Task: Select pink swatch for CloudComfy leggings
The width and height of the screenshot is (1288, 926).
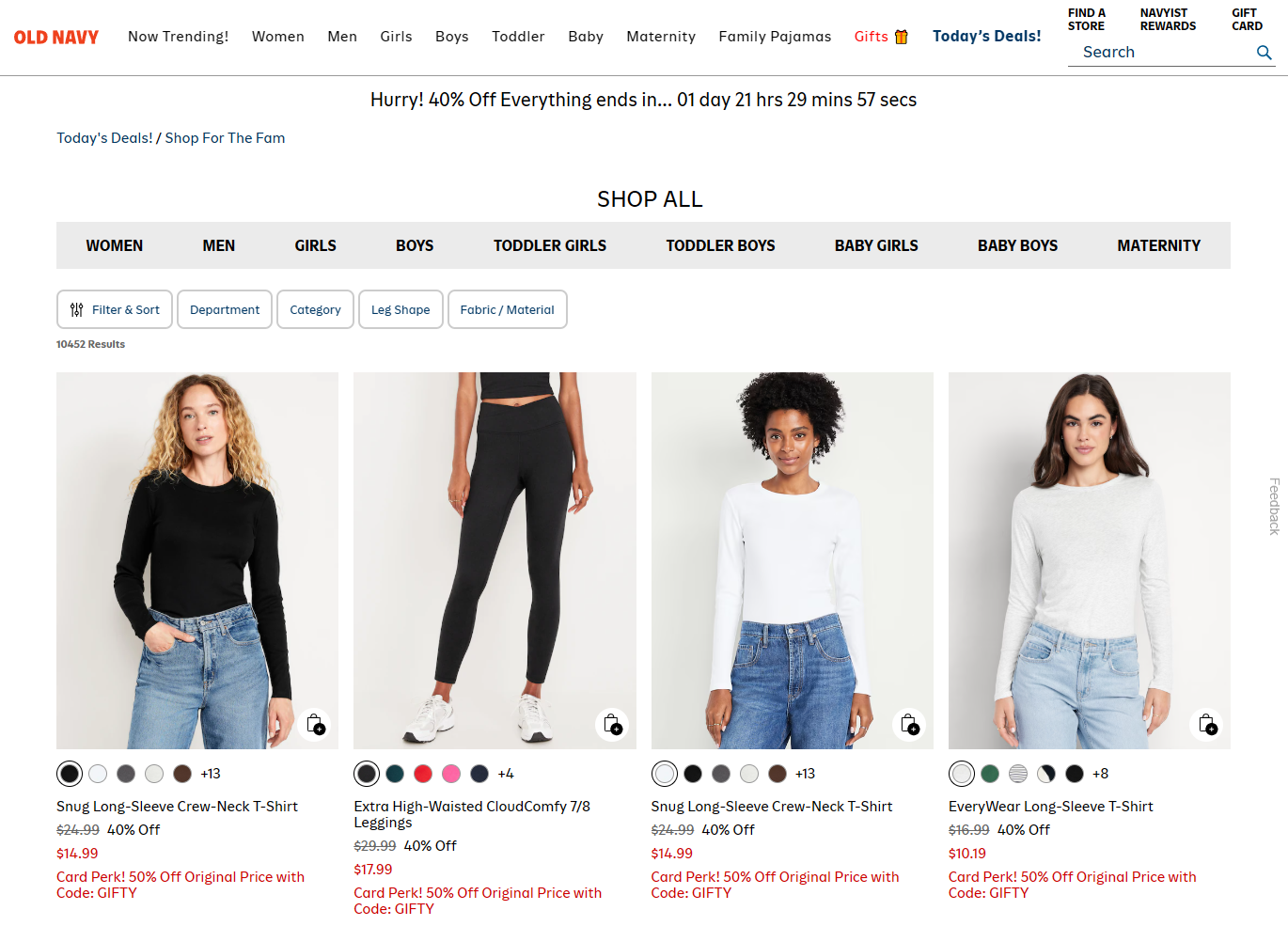Action: [451, 774]
